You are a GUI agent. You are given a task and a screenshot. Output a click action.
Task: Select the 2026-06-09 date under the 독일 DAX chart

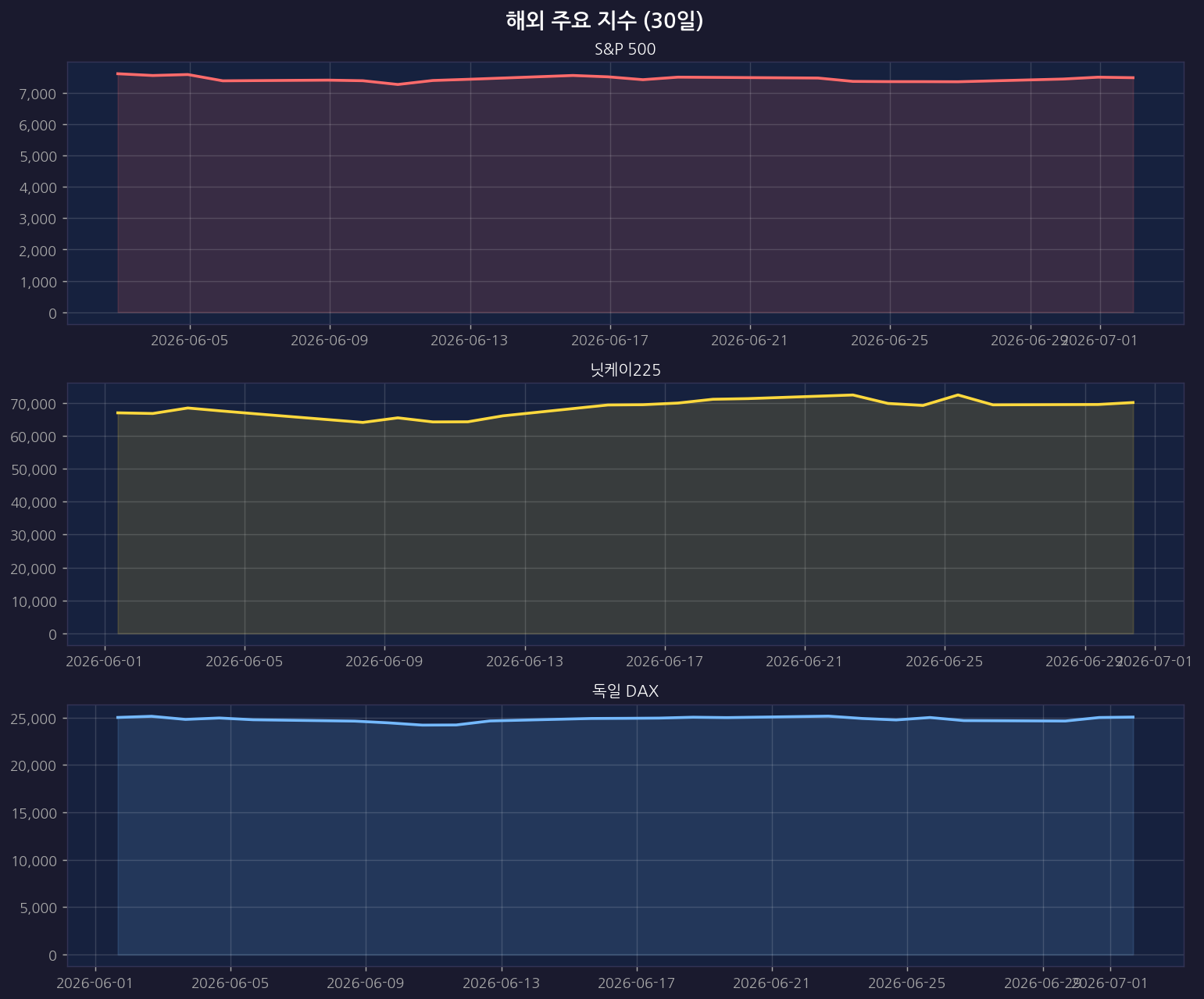click(x=366, y=982)
